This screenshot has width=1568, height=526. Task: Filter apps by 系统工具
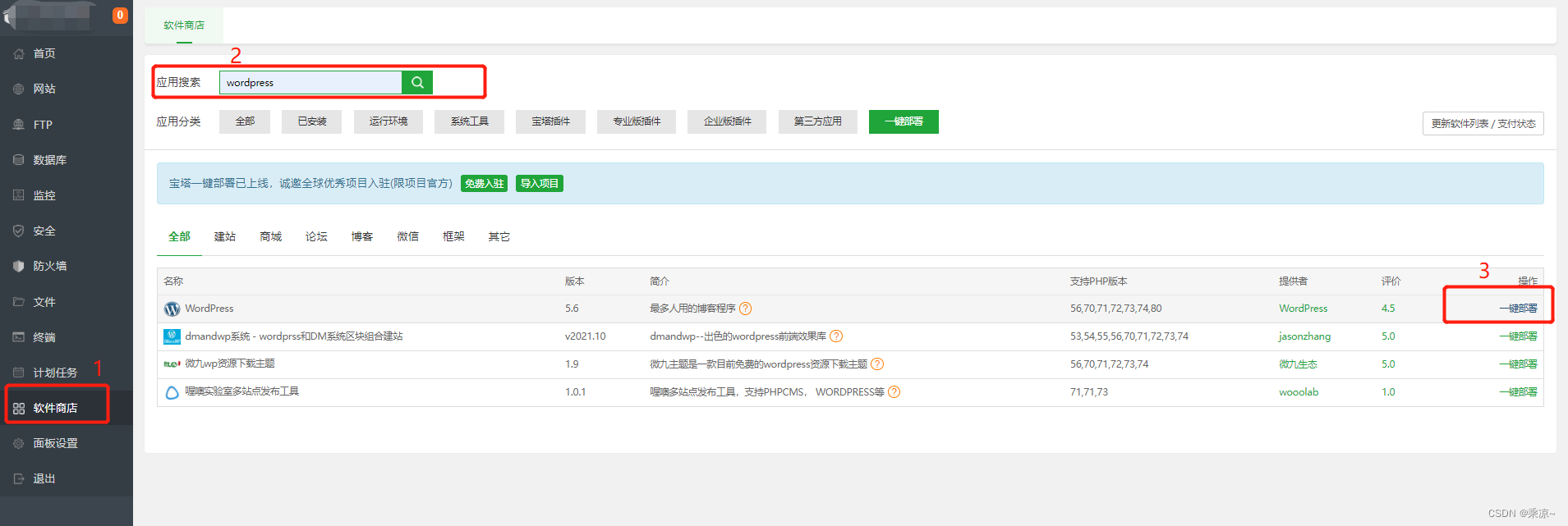(469, 121)
